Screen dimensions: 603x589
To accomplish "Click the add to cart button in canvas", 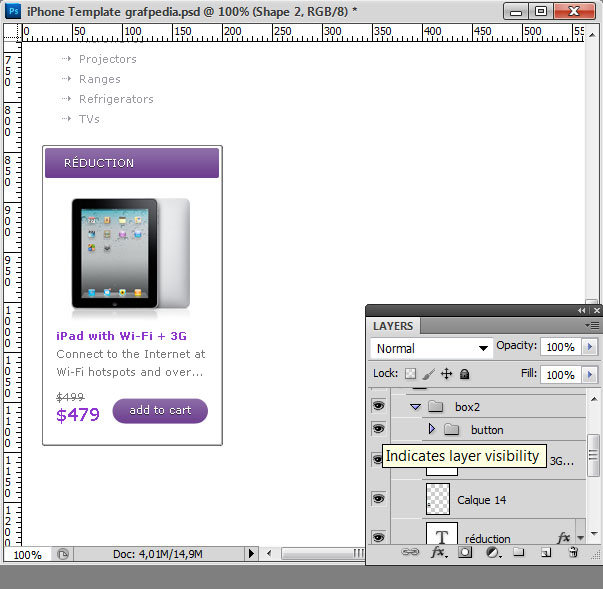I will click(x=160, y=411).
